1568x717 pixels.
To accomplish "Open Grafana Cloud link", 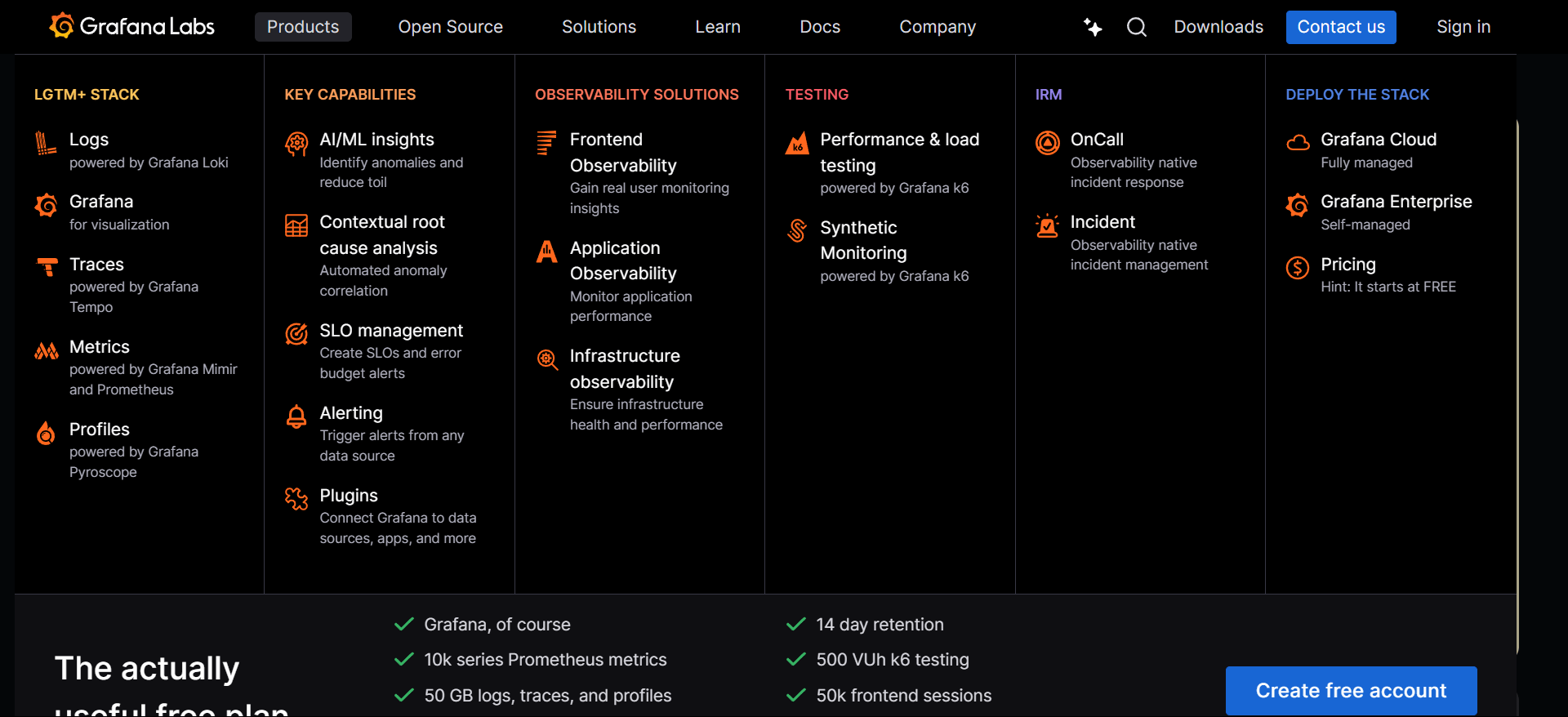I will [1379, 140].
